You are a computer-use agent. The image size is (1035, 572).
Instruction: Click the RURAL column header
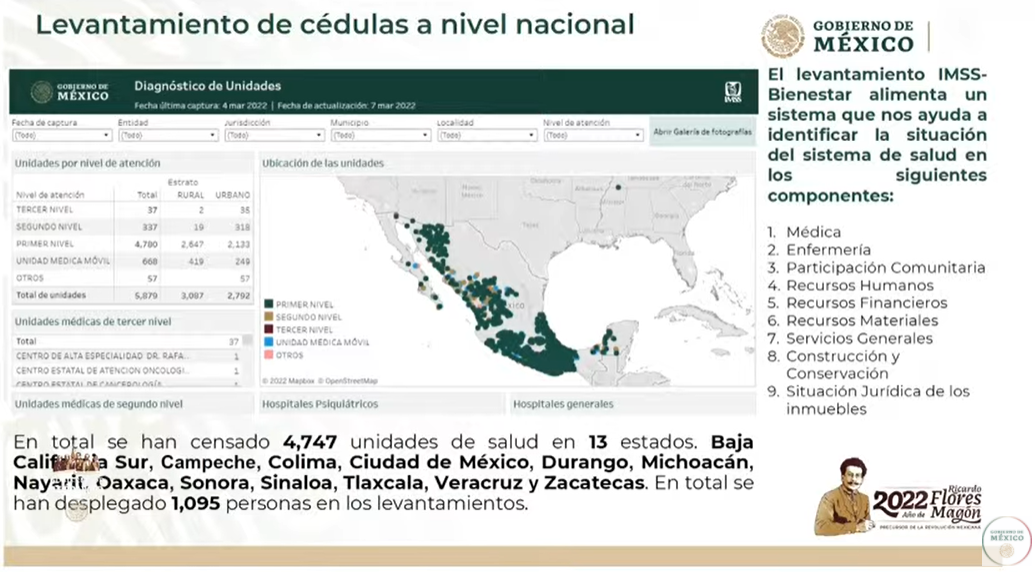pyautogui.click(x=191, y=195)
